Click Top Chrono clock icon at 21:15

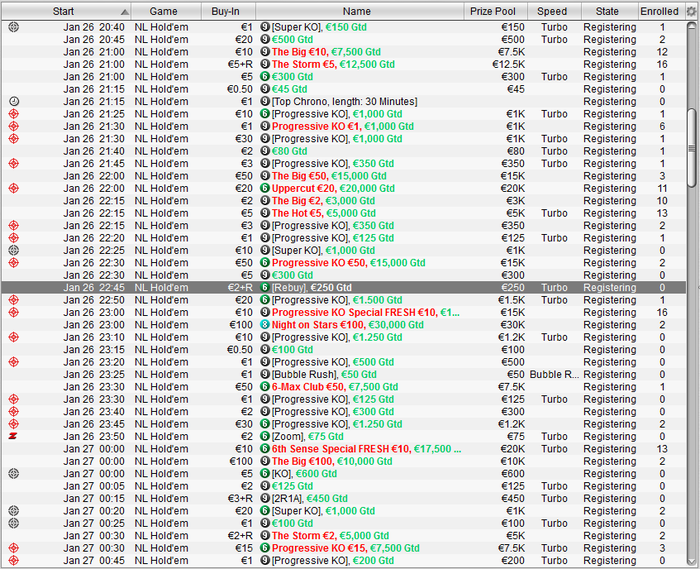pyautogui.click(x=14, y=101)
